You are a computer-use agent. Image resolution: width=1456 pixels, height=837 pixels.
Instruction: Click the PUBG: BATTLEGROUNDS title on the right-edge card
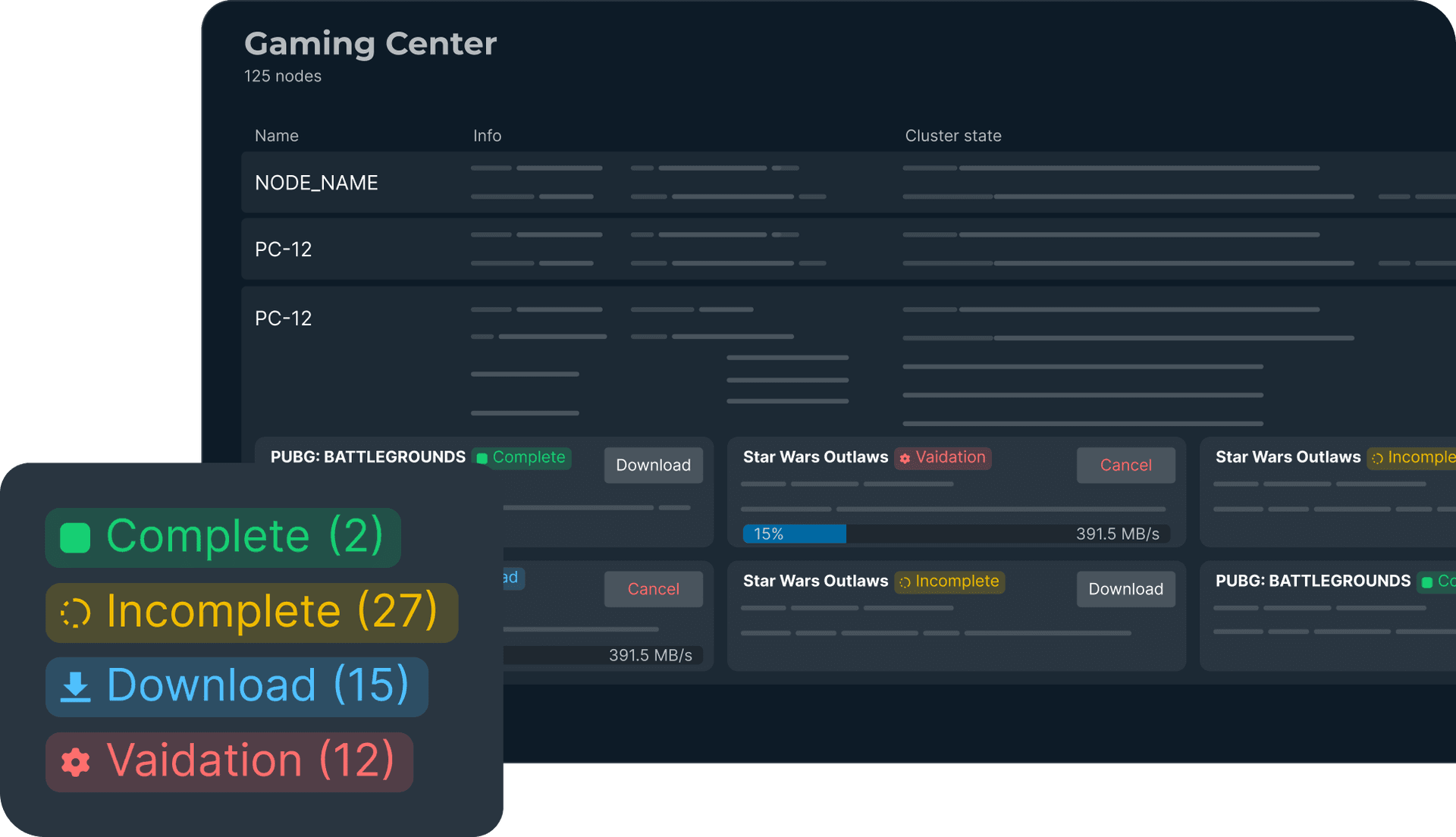[1313, 582]
